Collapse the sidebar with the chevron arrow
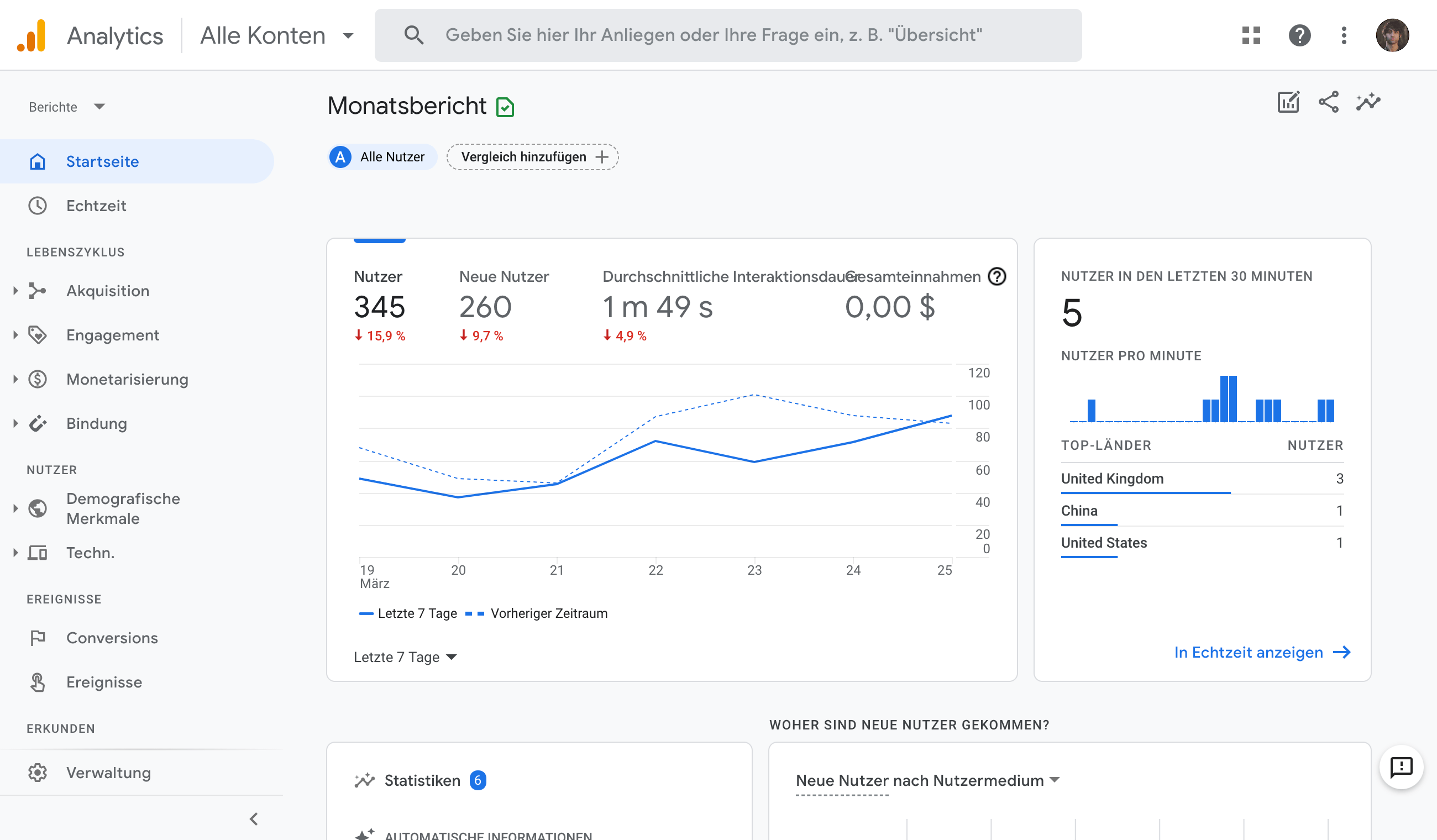This screenshot has width=1437, height=840. [254, 819]
